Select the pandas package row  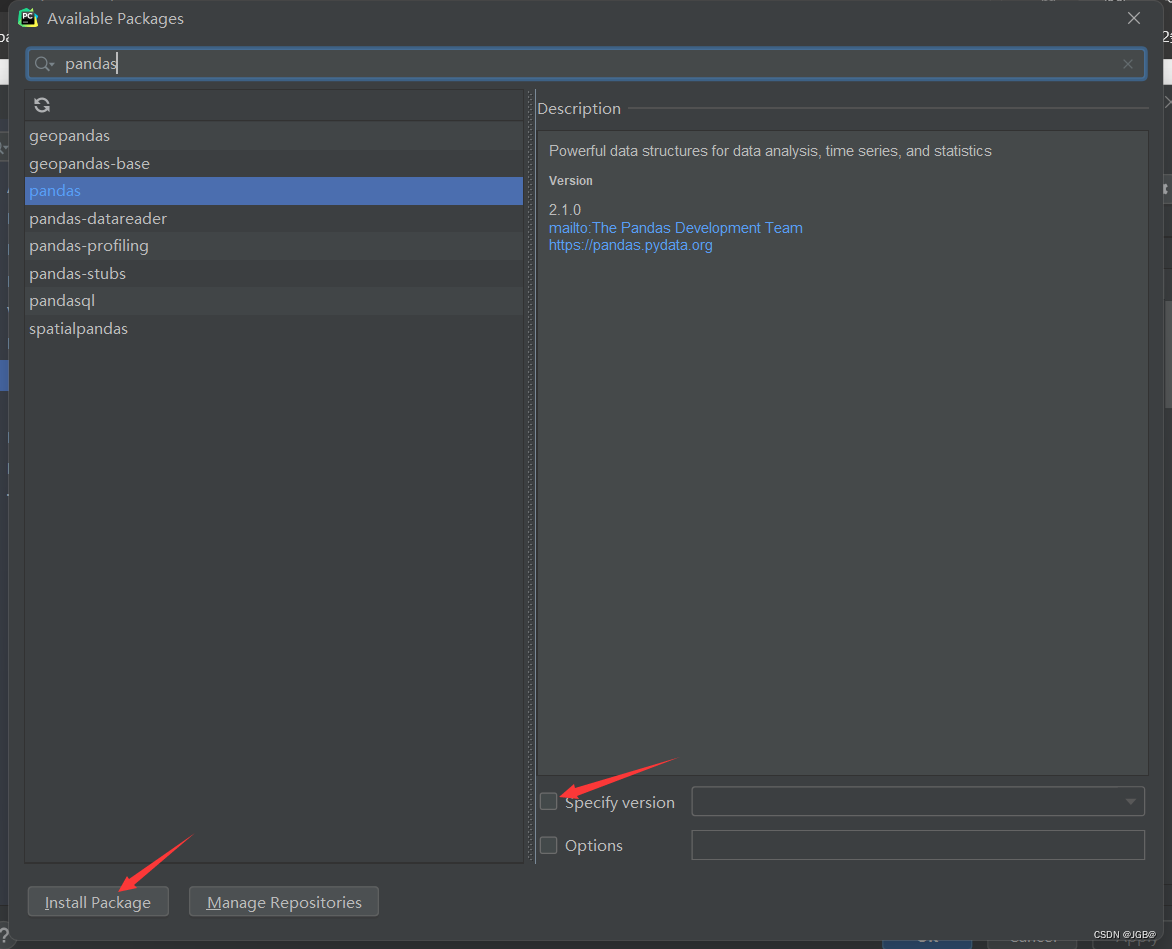(x=274, y=191)
